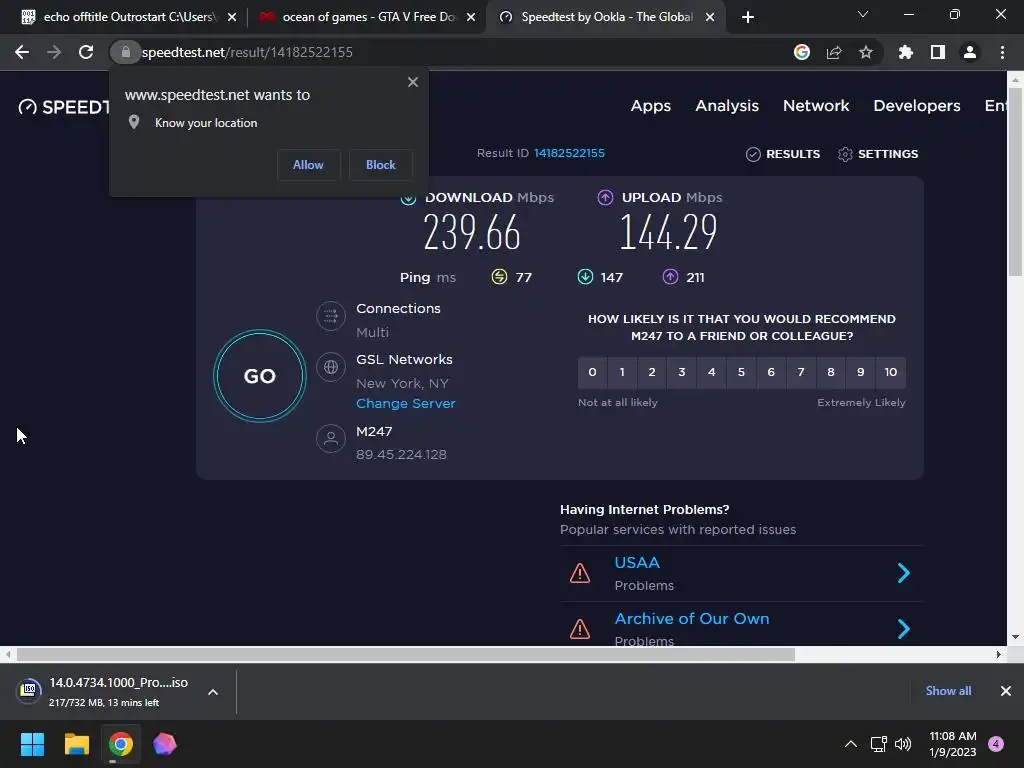Image resolution: width=1024 pixels, height=768 pixels.
Task: Click the Change Server link
Action: (406, 404)
